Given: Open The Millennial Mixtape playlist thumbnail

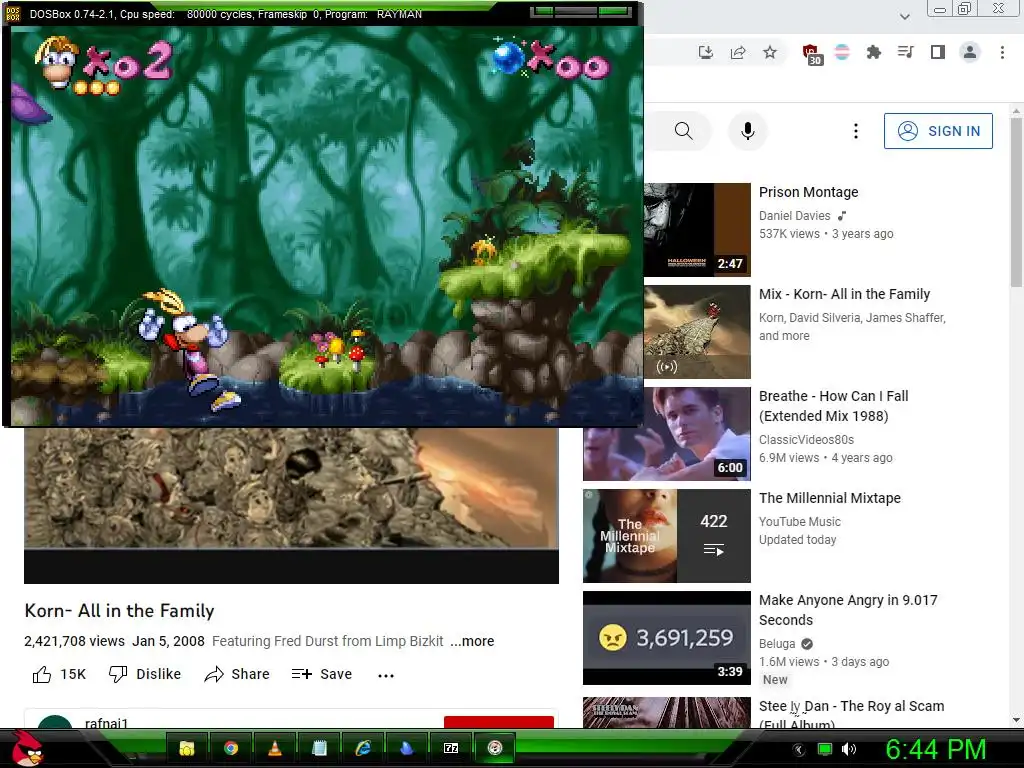Looking at the screenshot, I should point(667,536).
